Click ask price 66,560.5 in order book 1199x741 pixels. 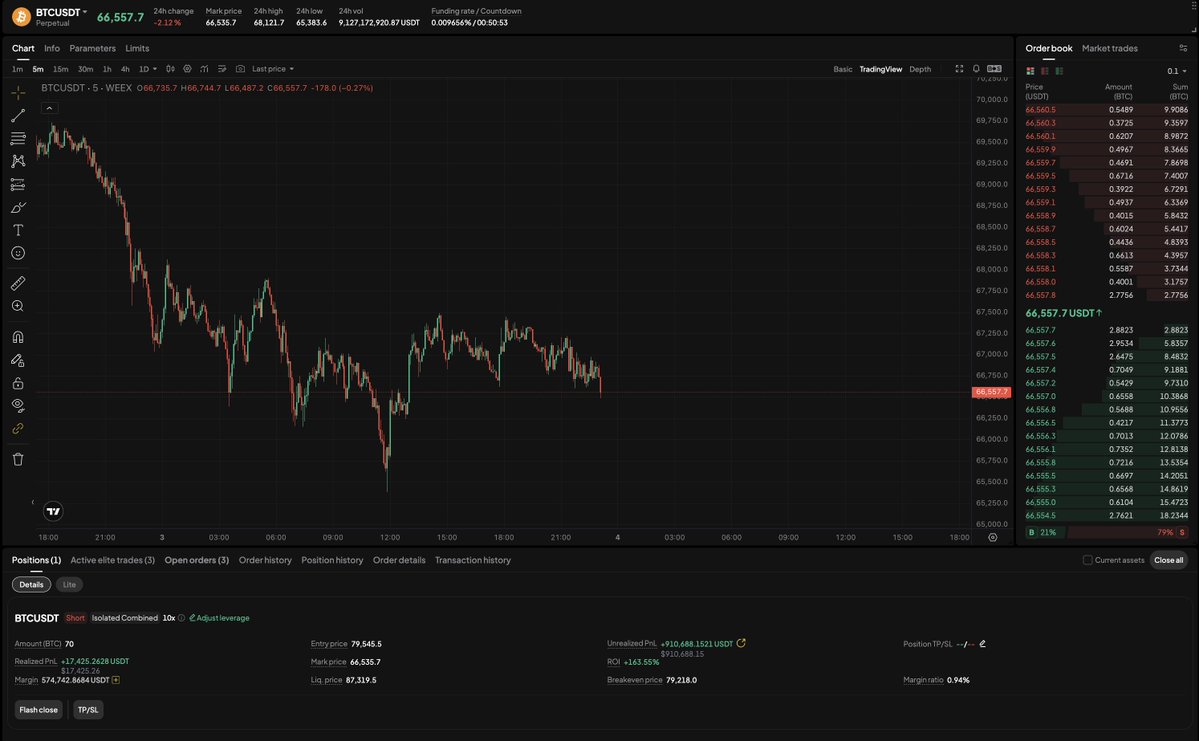[x=1040, y=109]
